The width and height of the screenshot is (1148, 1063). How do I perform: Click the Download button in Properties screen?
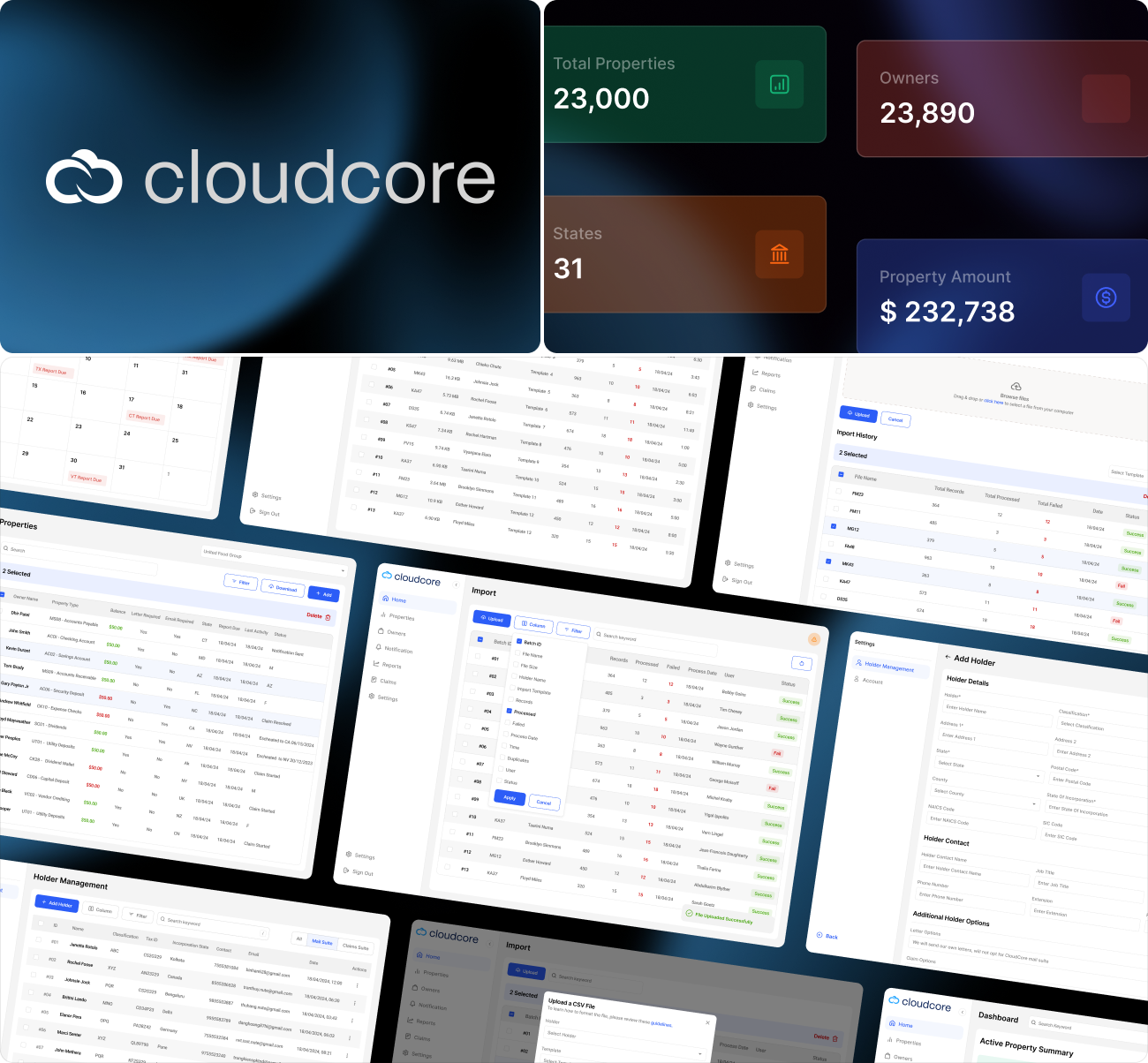tap(283, 588)
